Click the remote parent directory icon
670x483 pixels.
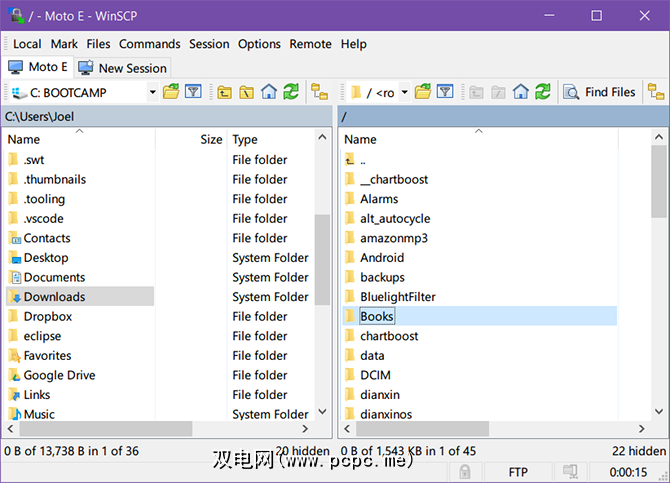(476, 92)
